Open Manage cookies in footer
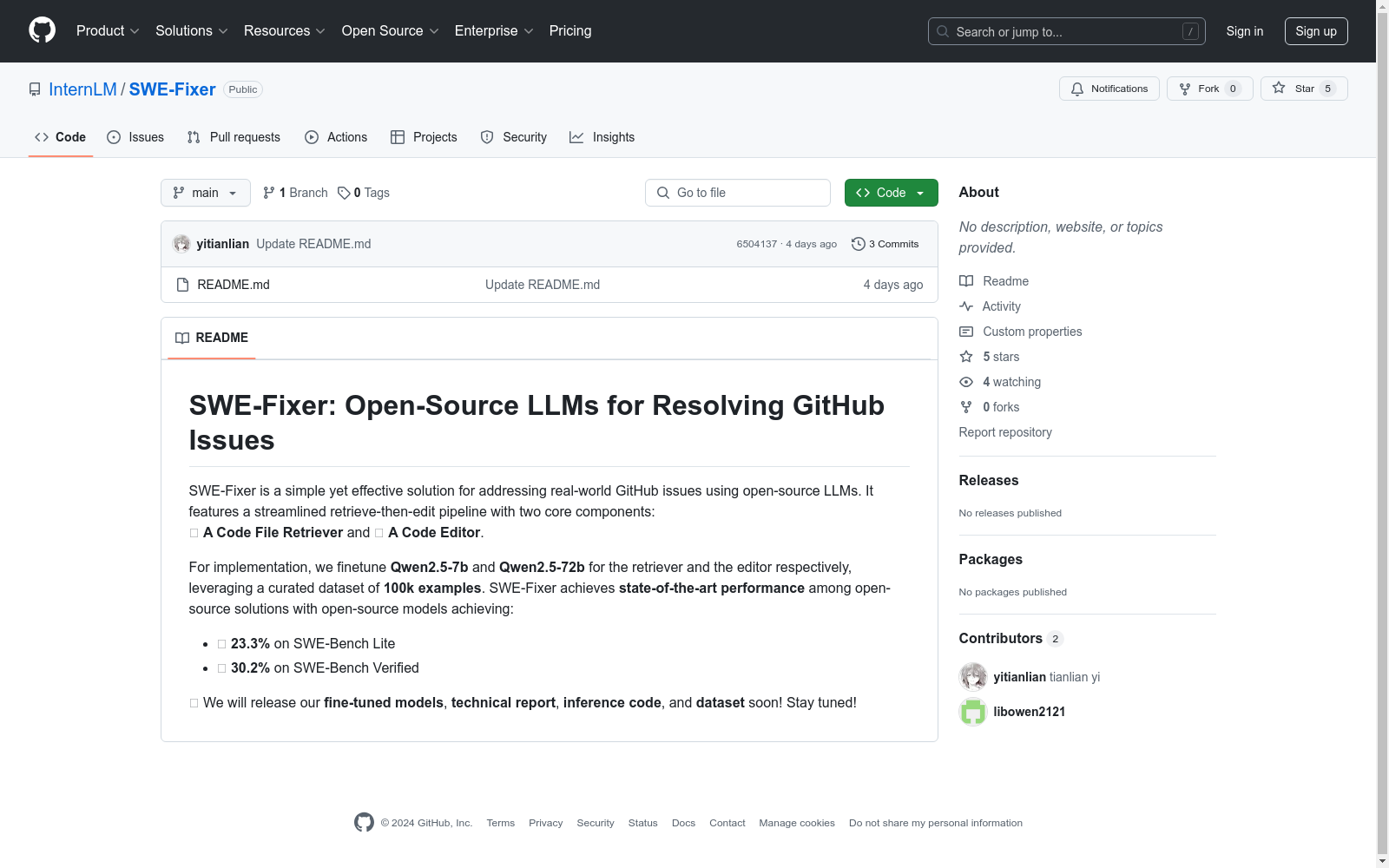This screenshot has height=868, width=1389. point(797,823)
